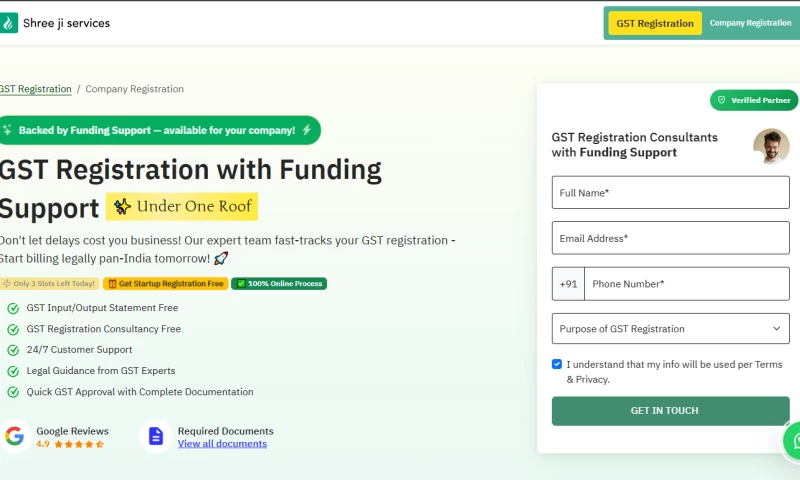Click the Required Documents file icon

click(x=155, y=436)
